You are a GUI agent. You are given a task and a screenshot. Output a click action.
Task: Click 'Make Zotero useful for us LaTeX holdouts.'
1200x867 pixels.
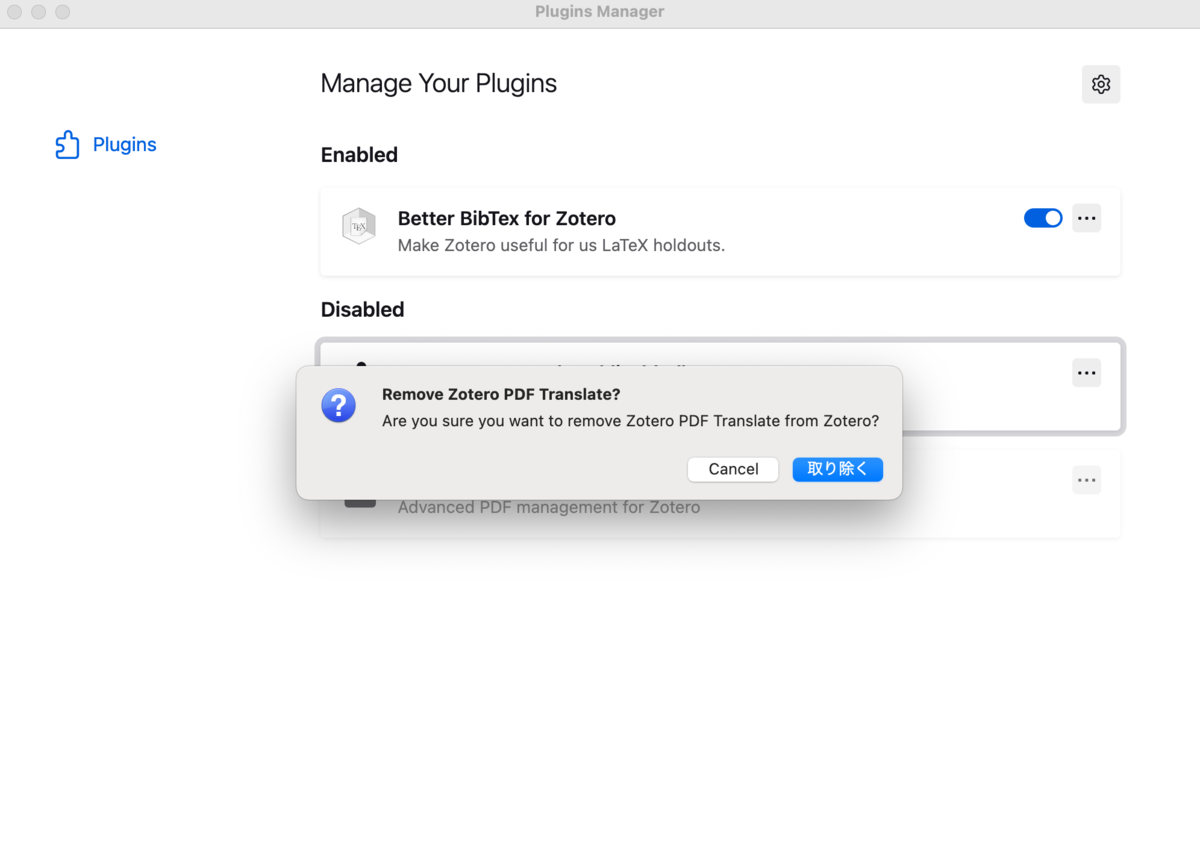tap(561, 245)
